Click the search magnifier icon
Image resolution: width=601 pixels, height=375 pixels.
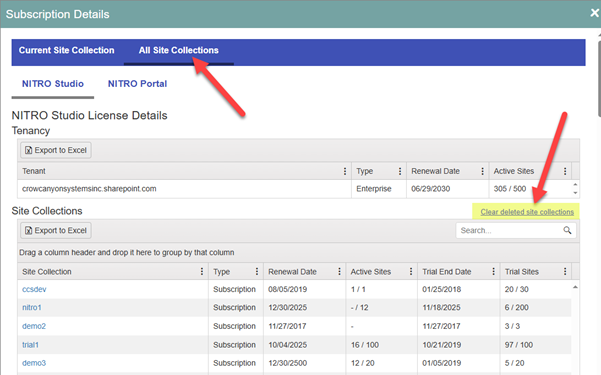point(567,230)
